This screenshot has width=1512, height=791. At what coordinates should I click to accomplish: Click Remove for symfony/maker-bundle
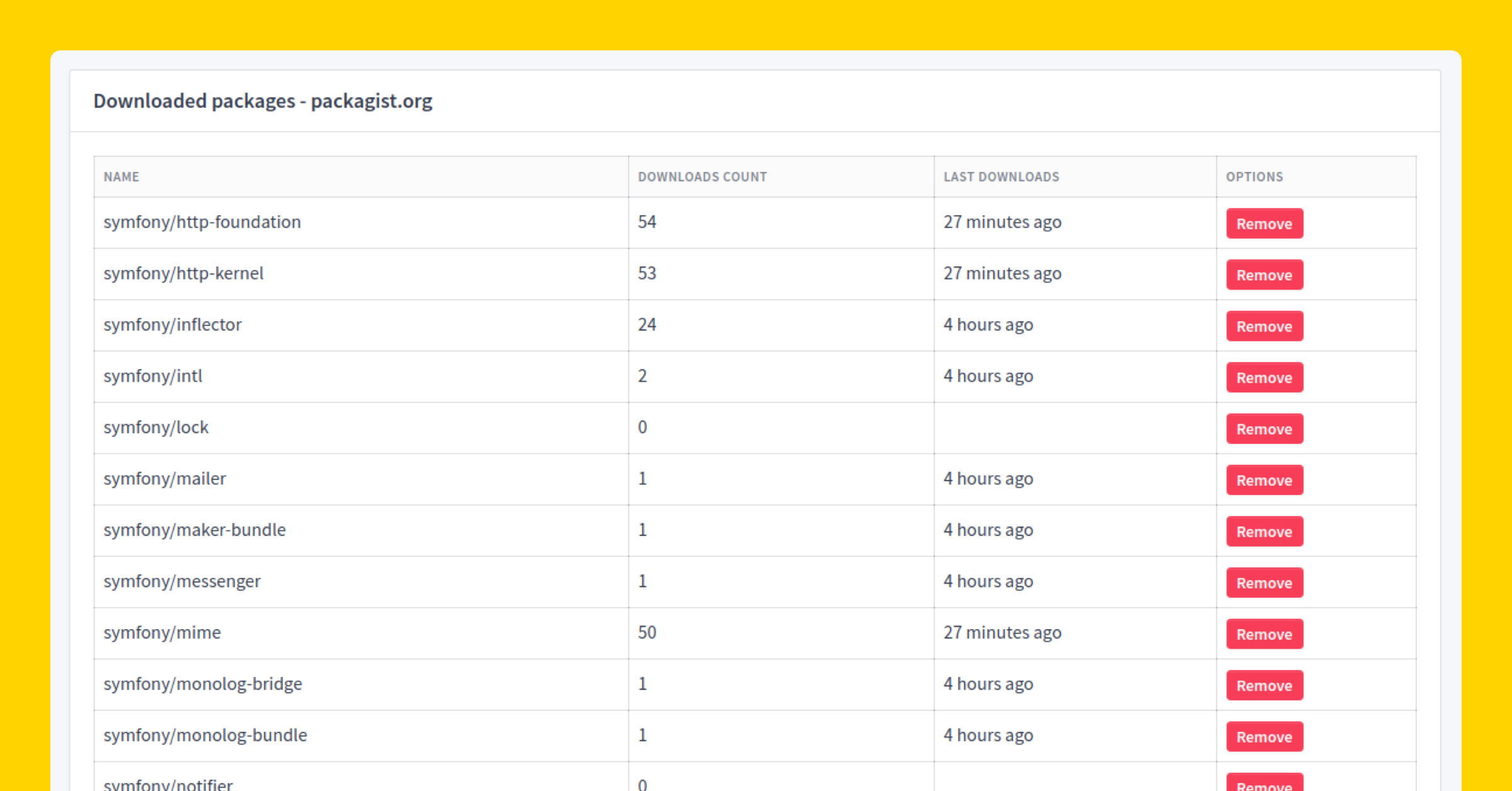[1264, 532]
